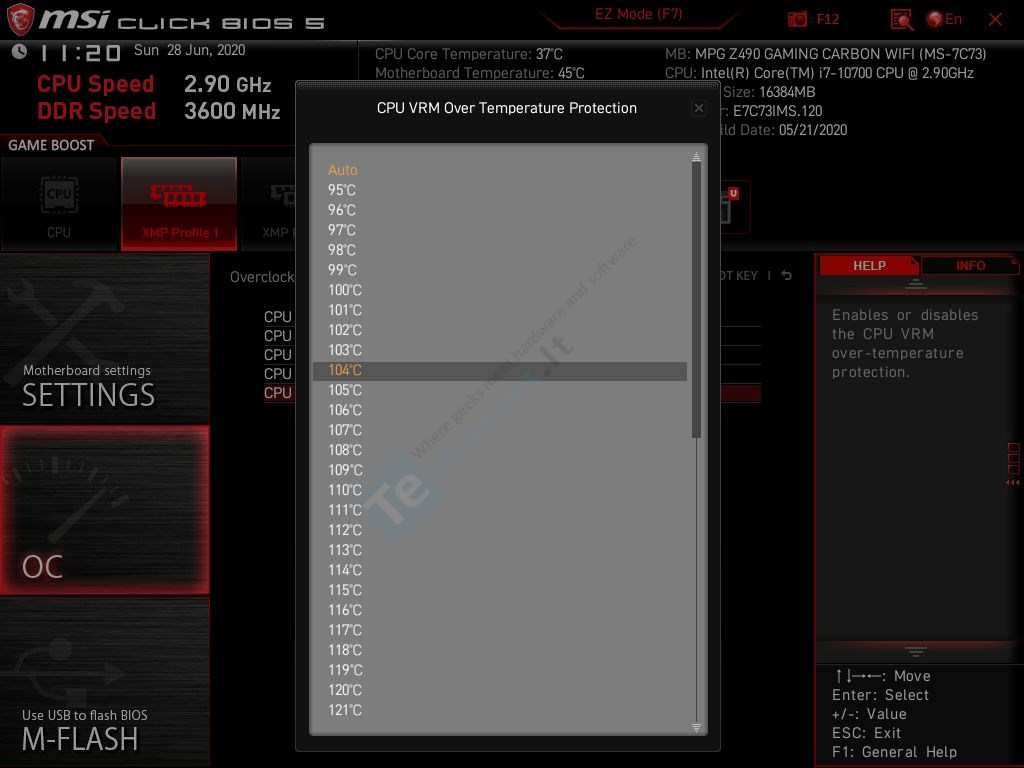Switch to EZ Mode (F7)
This screenshot has height=768, width=1024.
tap(639, 14)
